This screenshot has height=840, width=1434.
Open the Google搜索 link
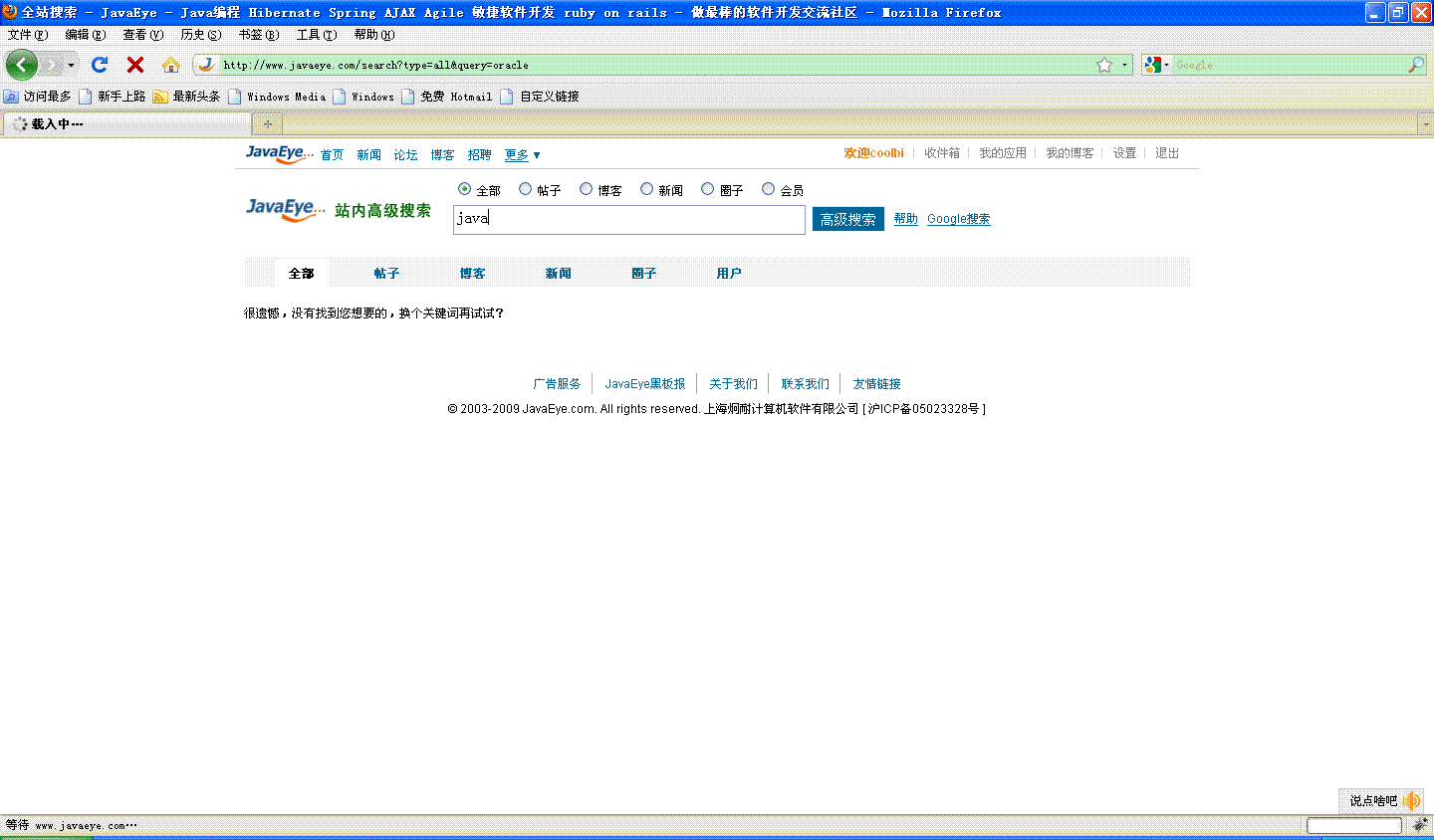tap(959, 219)
